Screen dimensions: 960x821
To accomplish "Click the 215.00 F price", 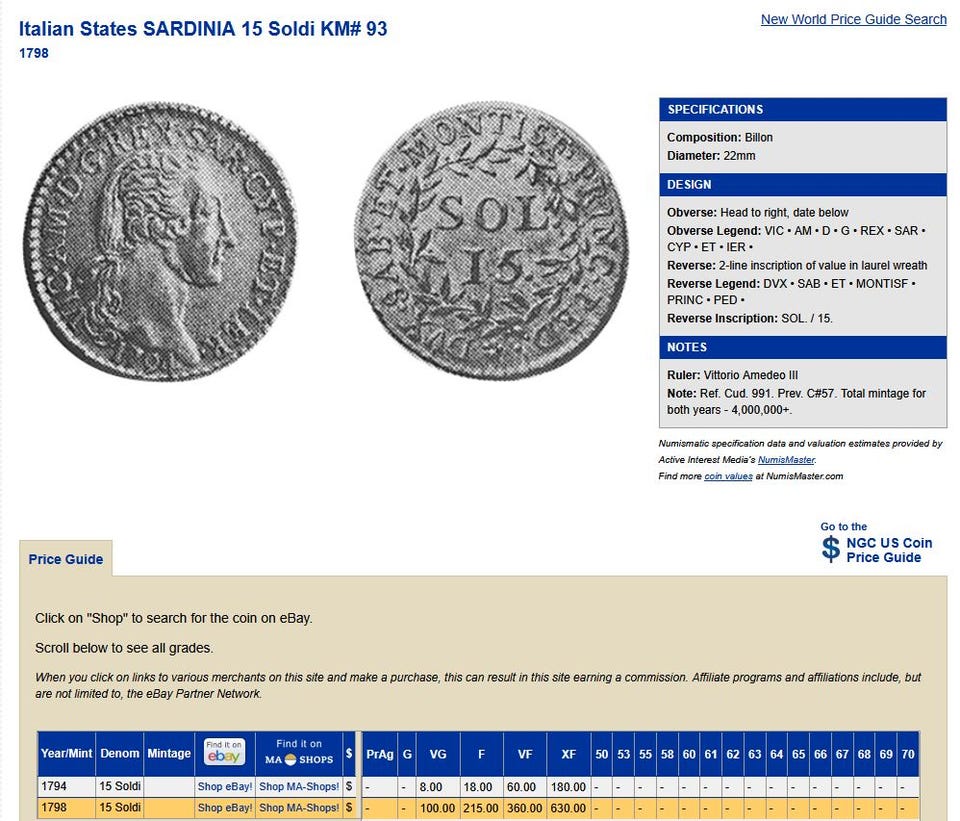I will 481,808.
